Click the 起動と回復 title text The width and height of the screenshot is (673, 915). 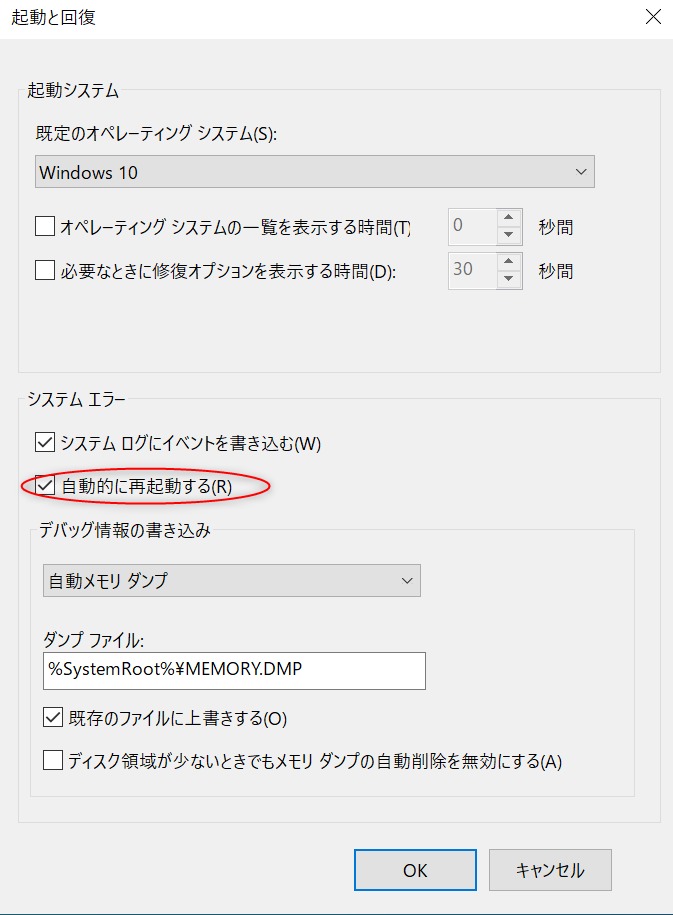[x=53, y=18]
